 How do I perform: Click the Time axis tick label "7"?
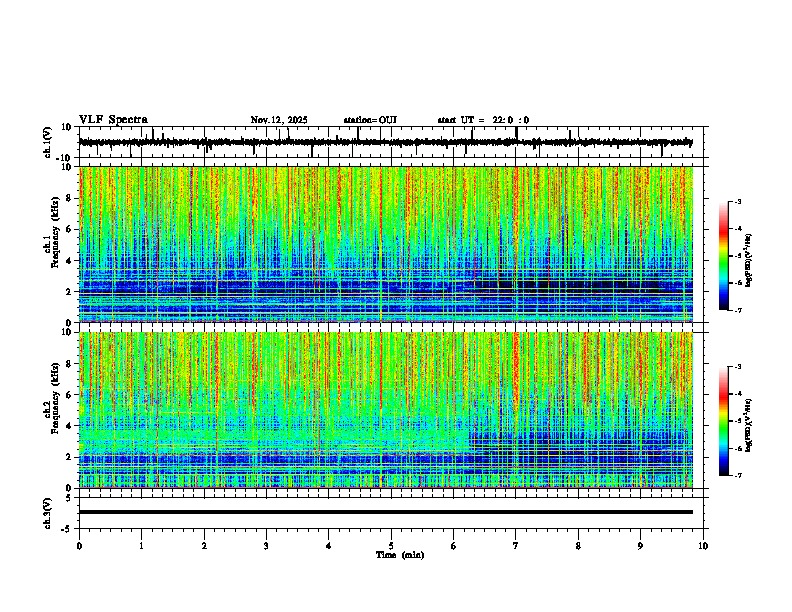(x=516, y=546)
